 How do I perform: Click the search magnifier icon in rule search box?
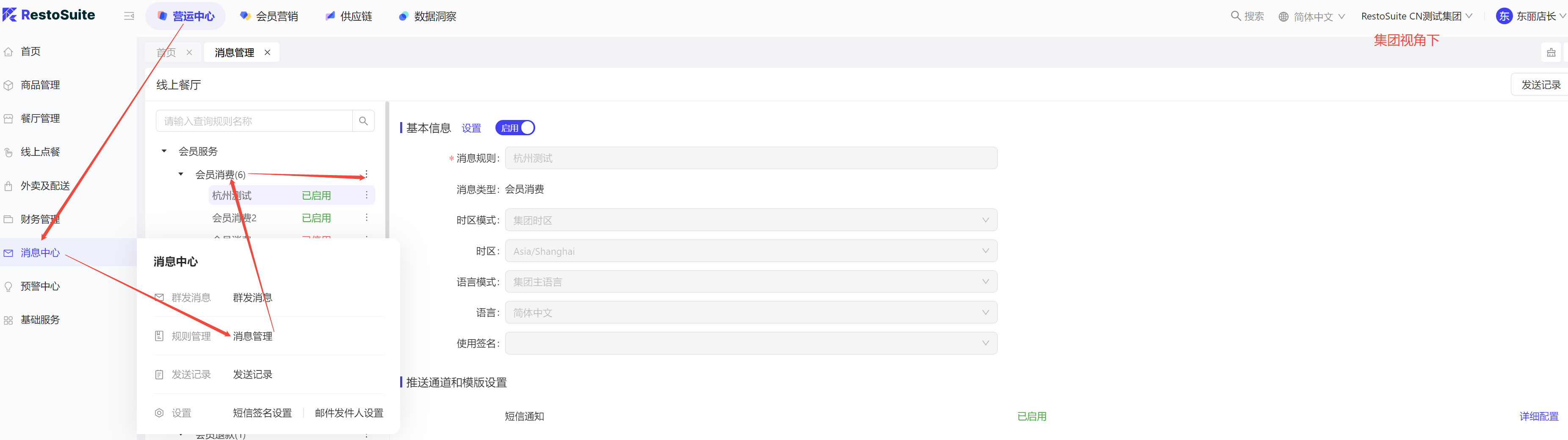point(363,121)
